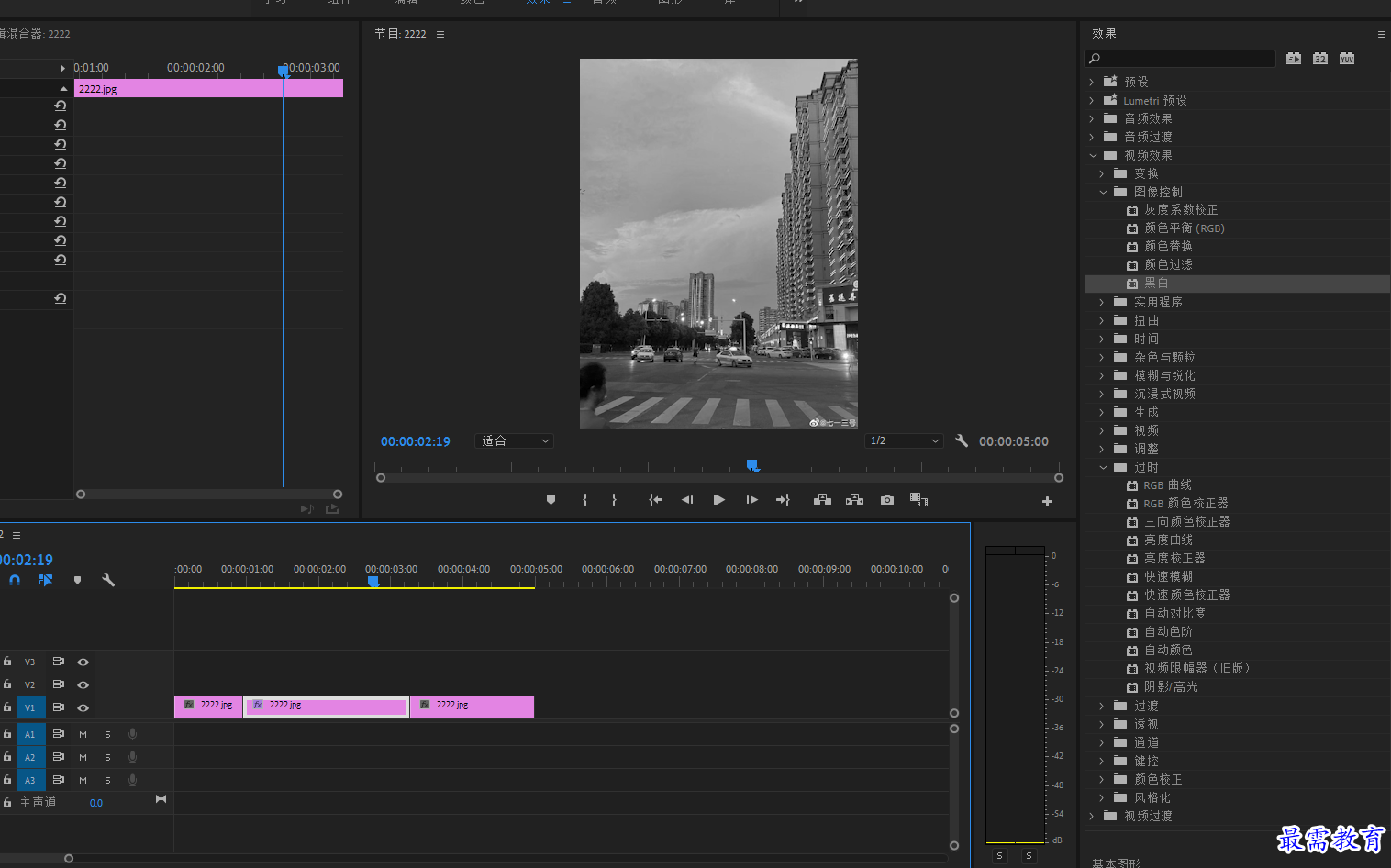The width and height of the screenshot is (1391, 868).
Task: Collapse the 视频效果 folder
Action: pos(1092,155)
